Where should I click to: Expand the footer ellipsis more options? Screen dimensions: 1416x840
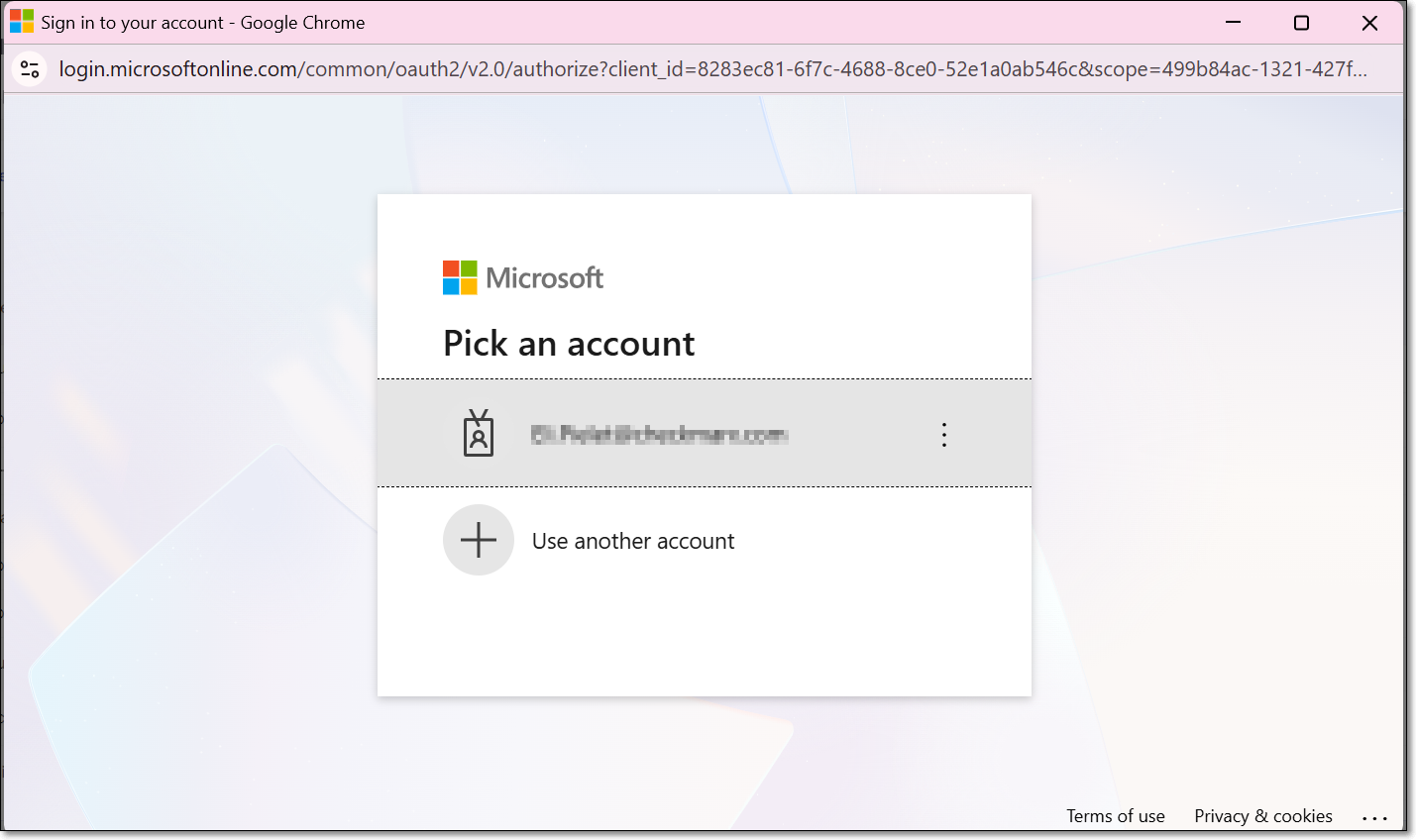click(1374, 818)
